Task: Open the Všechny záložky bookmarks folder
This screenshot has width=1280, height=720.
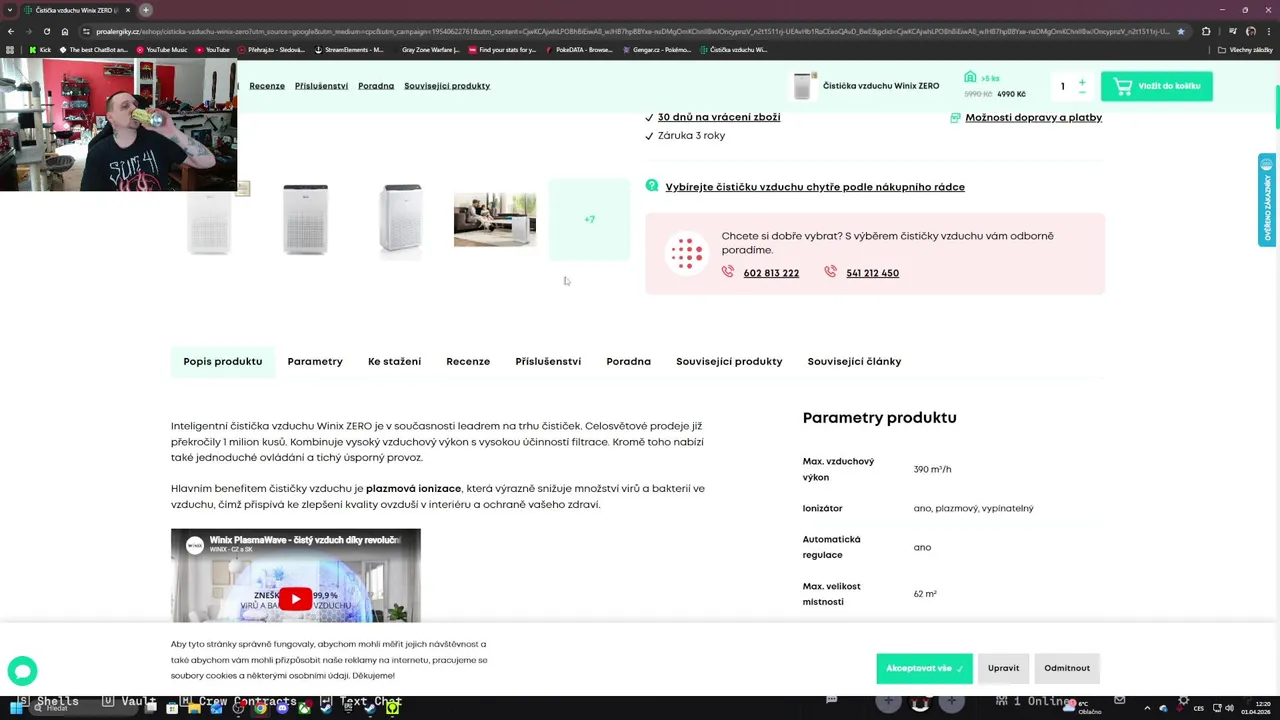Action: [1246, 49]
